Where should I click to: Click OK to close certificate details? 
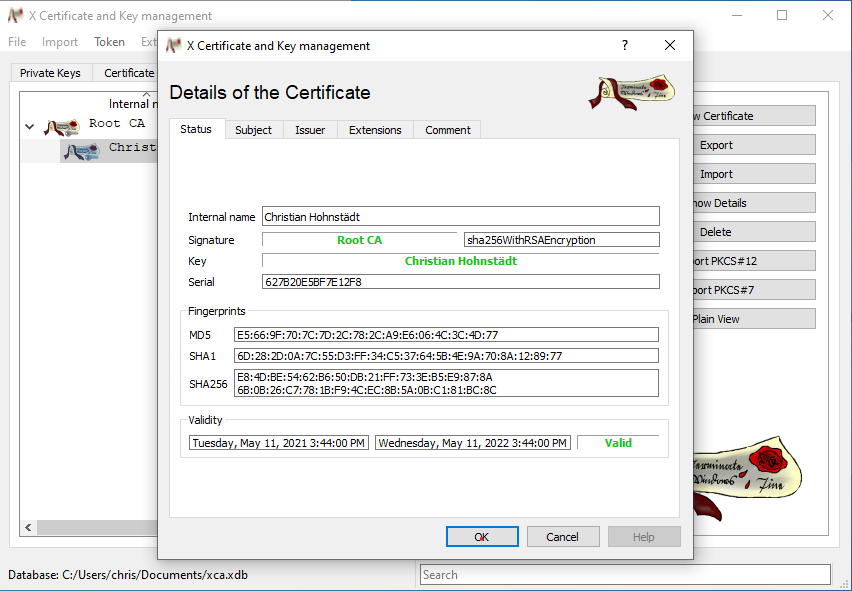click(482, 536)
